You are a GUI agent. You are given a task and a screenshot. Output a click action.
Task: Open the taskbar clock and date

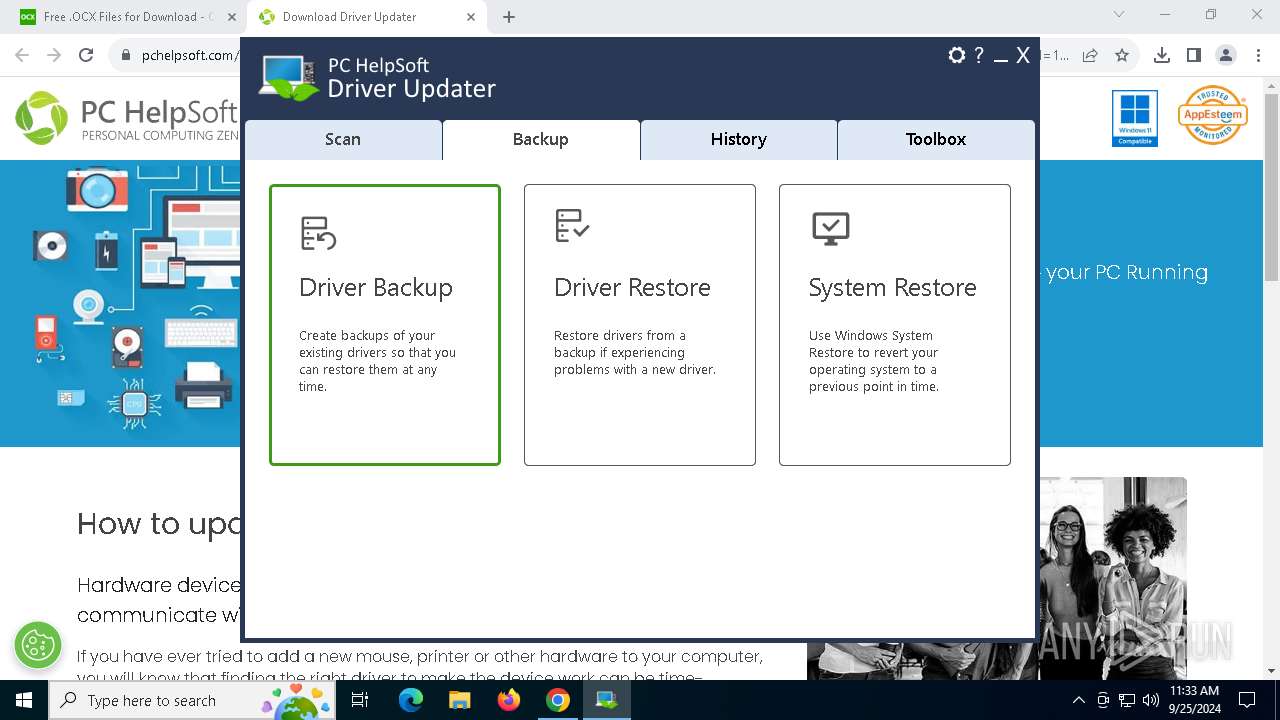1194,700
